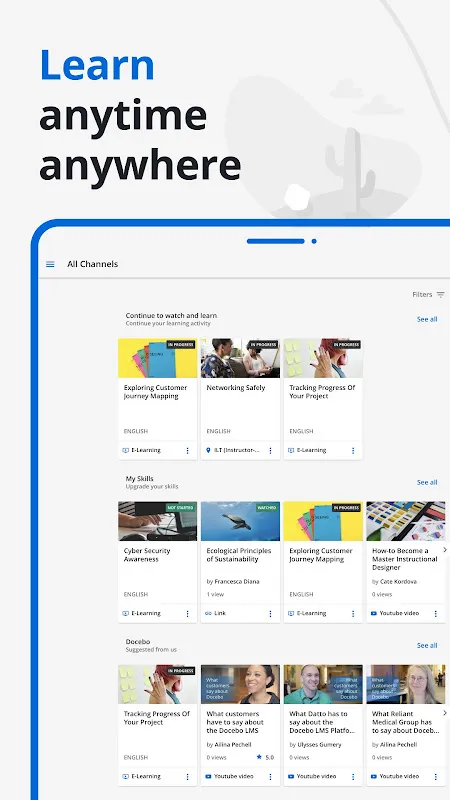
Task: Click ILT location pin icon on Networking Safely
Action: (208, 451)
